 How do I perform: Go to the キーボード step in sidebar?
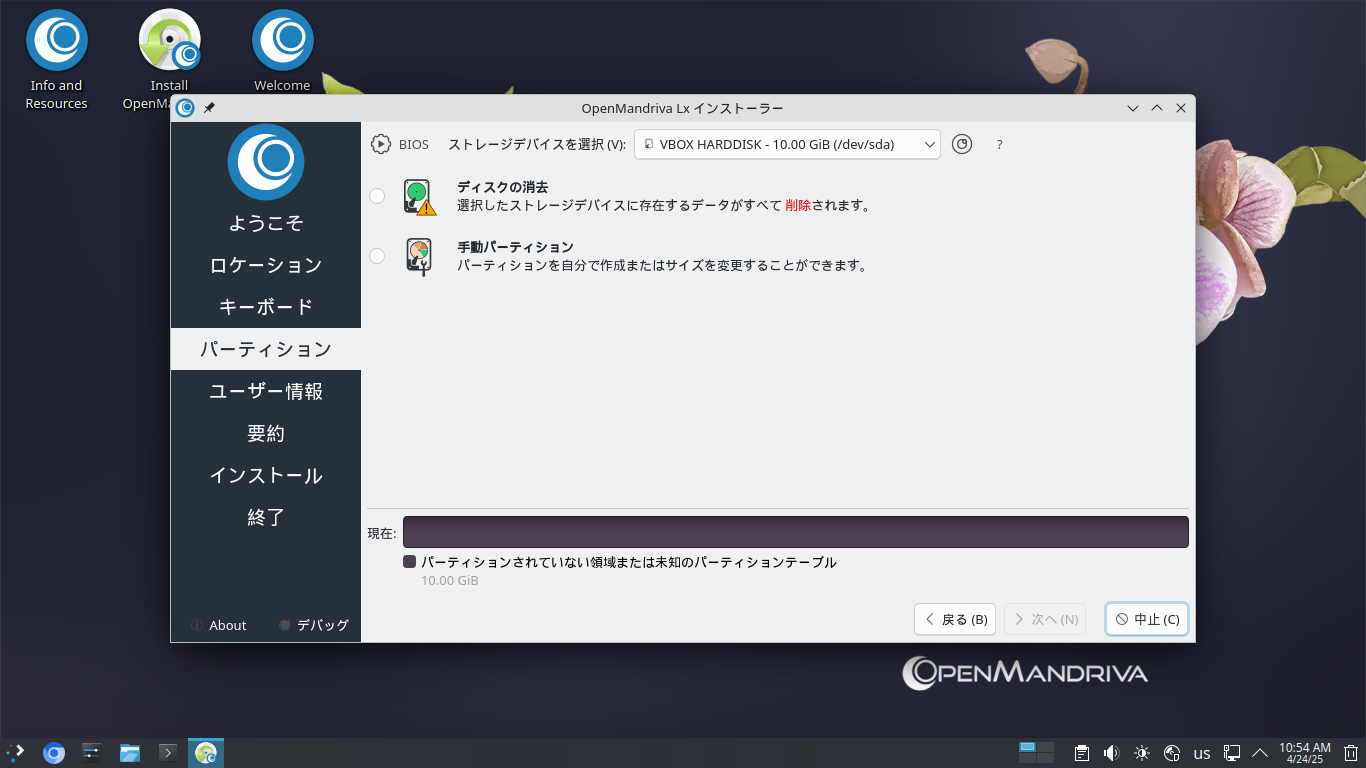(x=266, y=307)
